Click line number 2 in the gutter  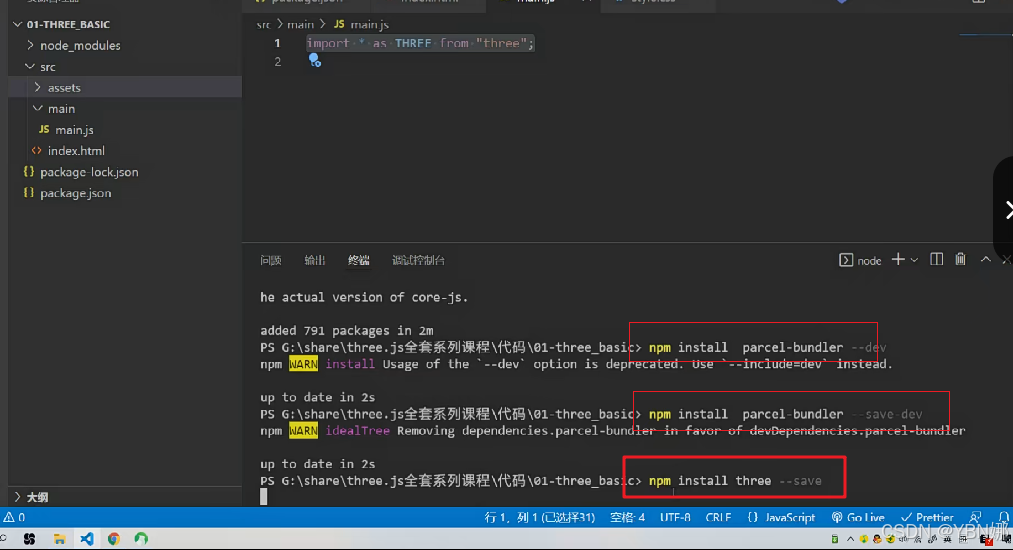tap(277, 62)
